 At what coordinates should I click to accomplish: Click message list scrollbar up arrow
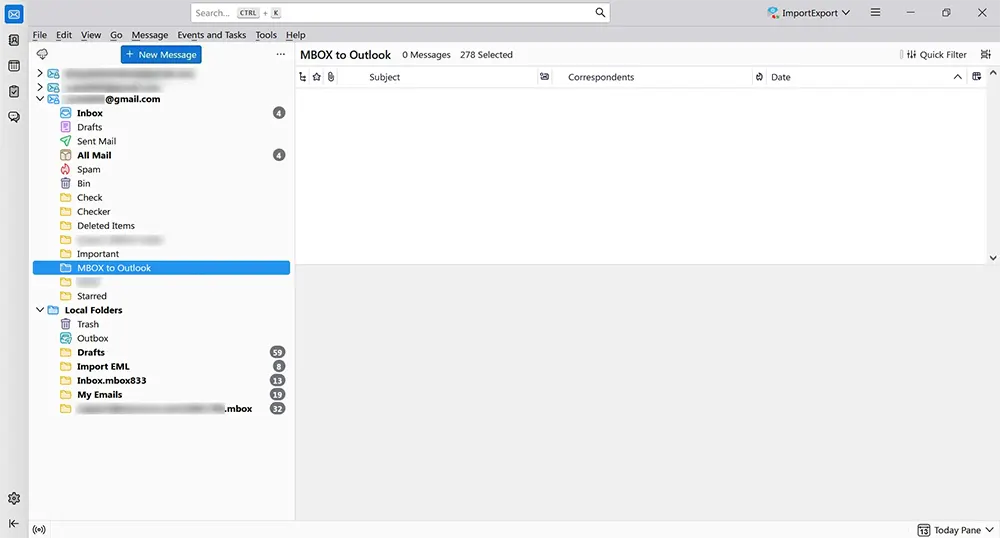[993, 73]
